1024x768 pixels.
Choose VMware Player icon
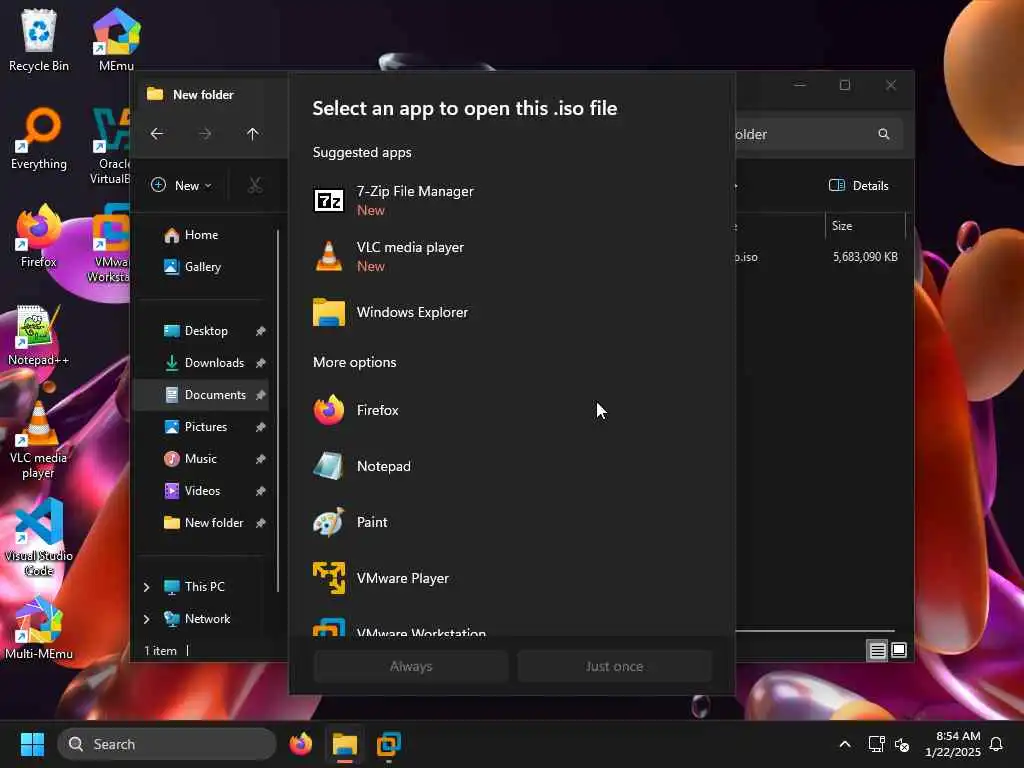coord(328,578)
